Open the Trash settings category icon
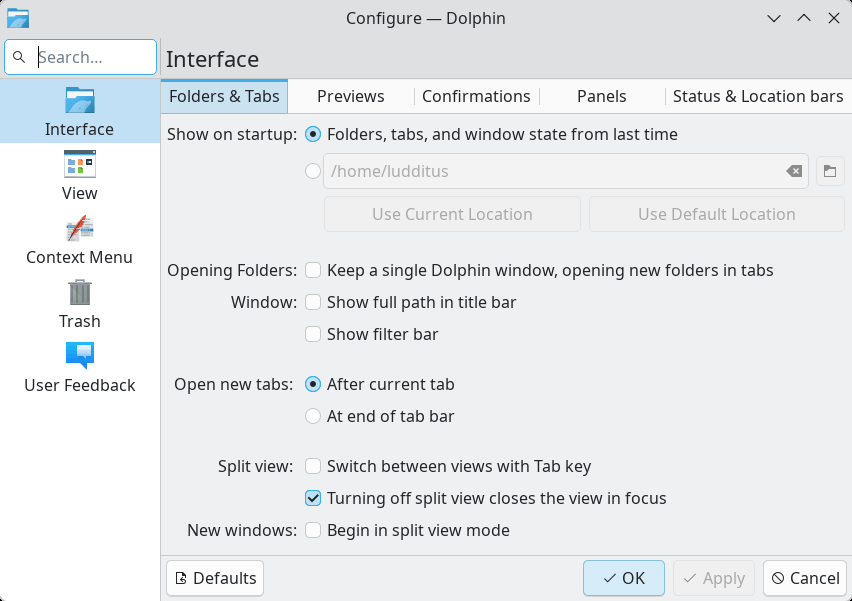Image resolution: width=852 pixels, height=601 pixels. (x=80, y=293)
